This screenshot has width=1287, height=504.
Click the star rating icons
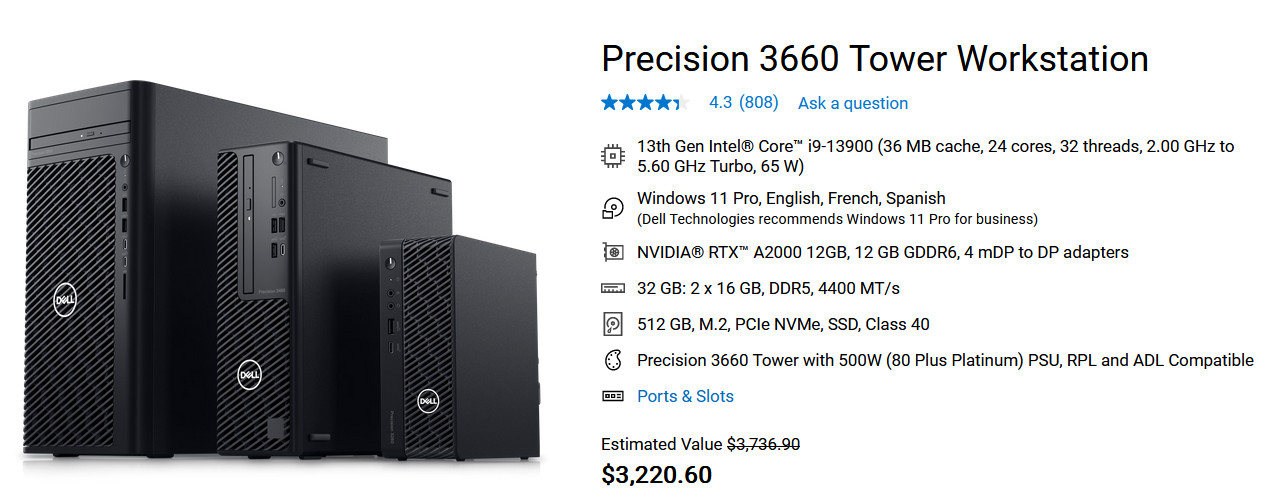645,102
